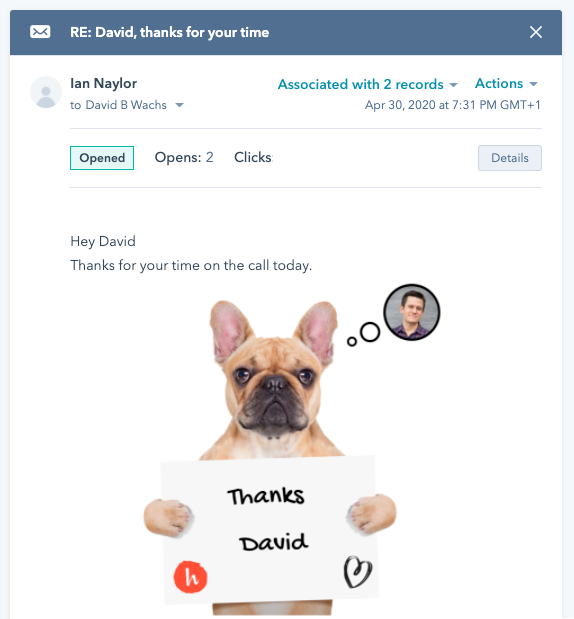Viewport: 574px width, 619px height.
Task: Click the small thought bubble circle
Action: click(x=352, y=342)
